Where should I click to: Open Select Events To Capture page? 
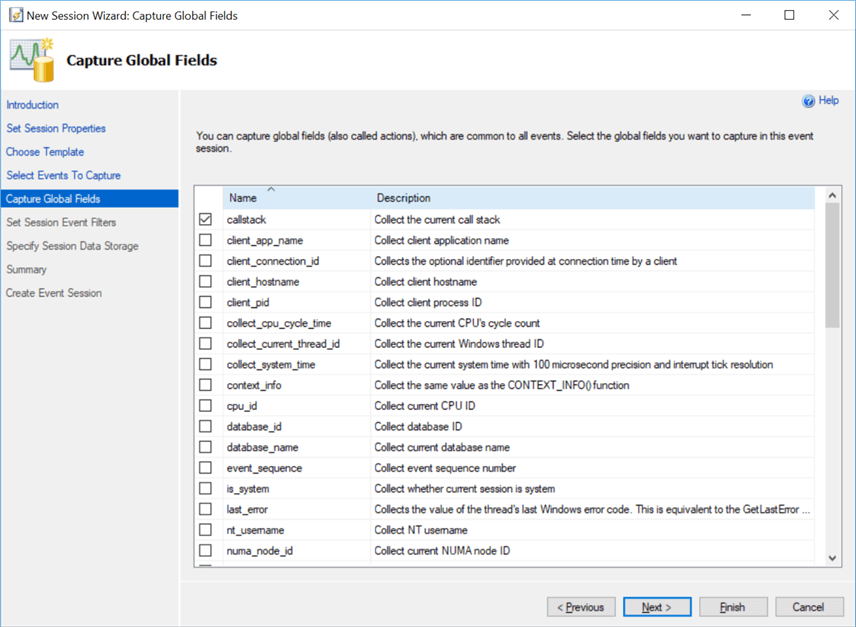[x=63, y=175]
